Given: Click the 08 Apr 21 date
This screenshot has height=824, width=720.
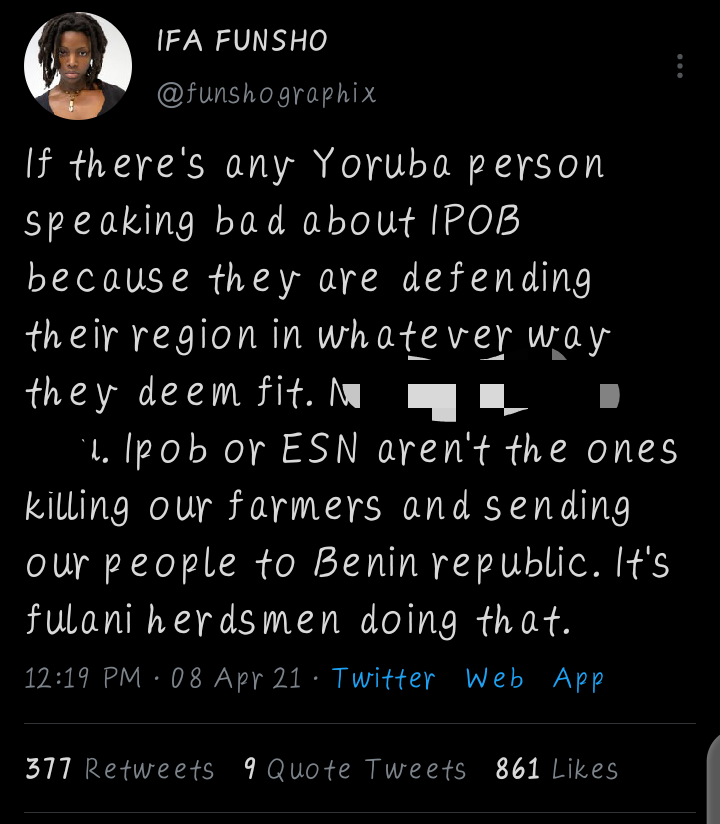Looking at the screenshot, I should coord(236,677).
